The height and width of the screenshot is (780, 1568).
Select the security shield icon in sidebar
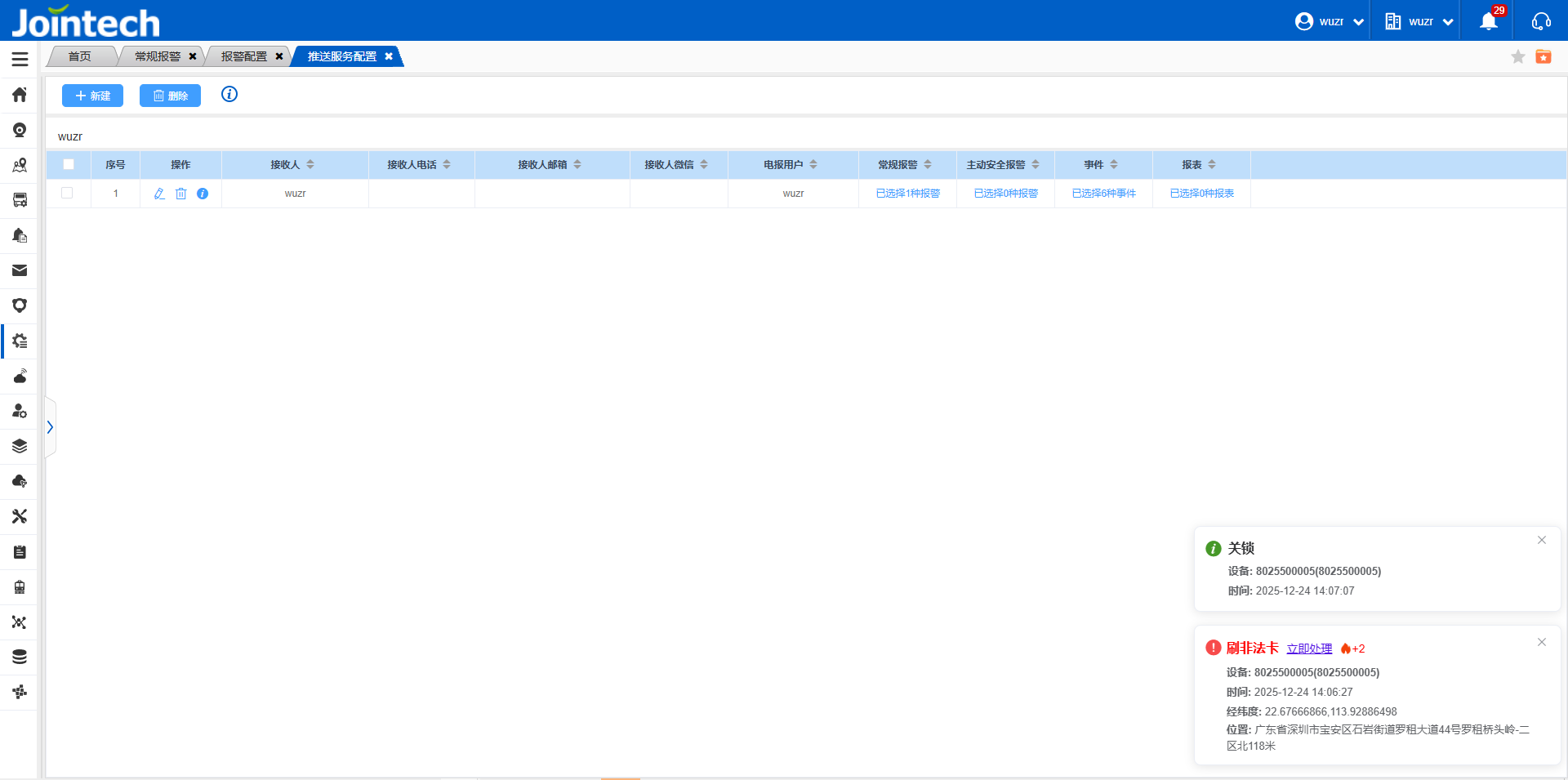20,305
